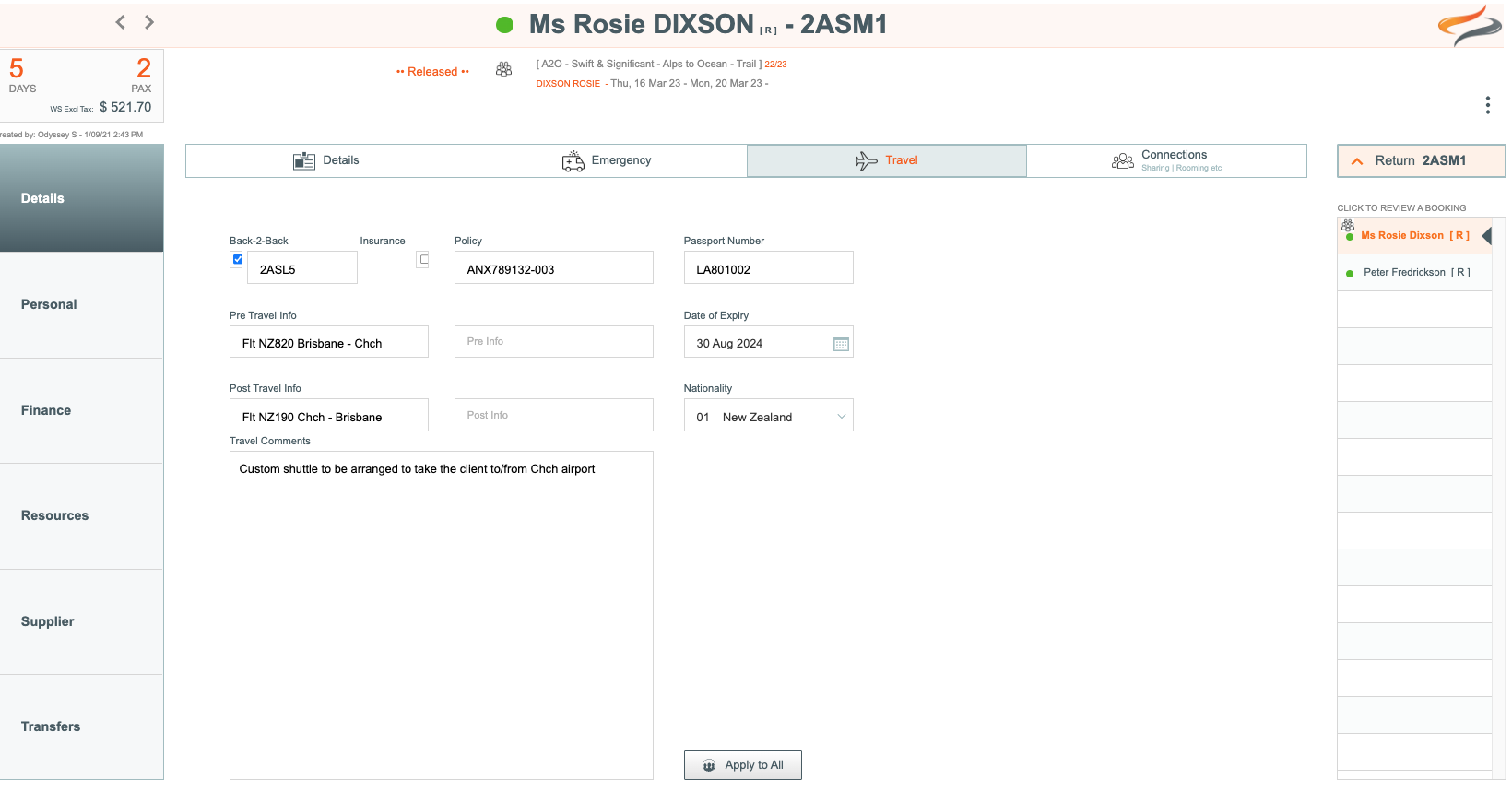
Task: Click Pre Travel Info flight field
Action: tap(328, 342)
